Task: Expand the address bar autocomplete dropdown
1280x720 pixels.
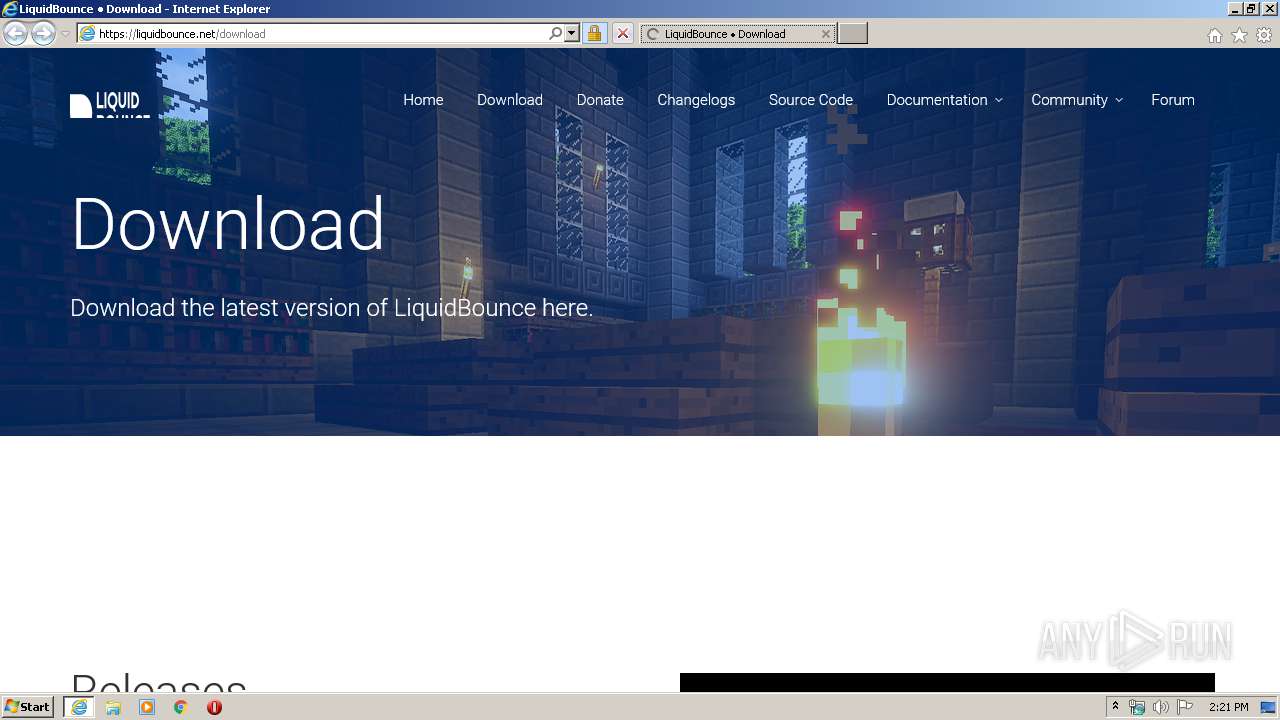Action: [x=572, y=34]
